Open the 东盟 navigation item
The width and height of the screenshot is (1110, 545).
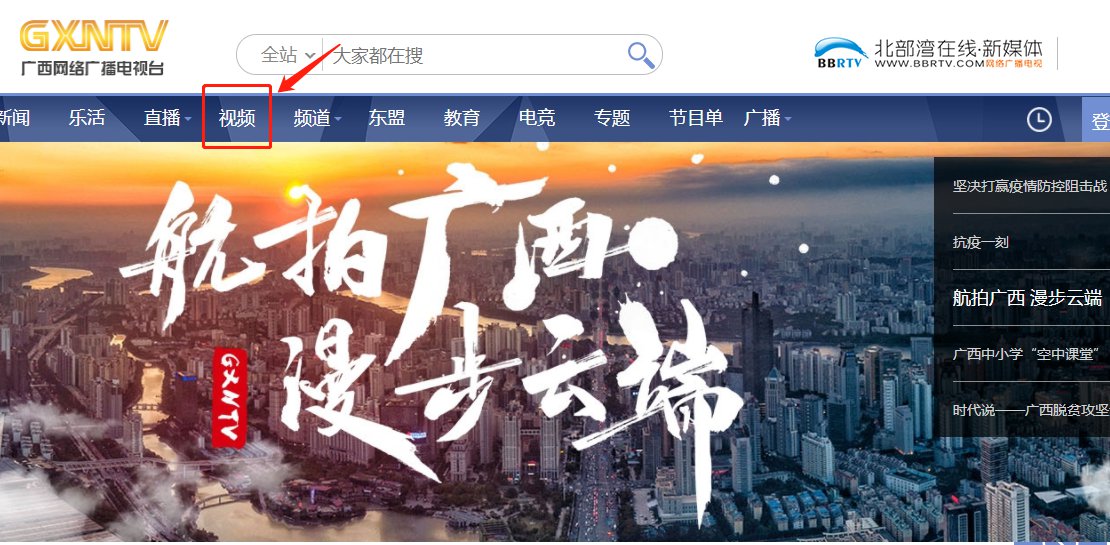(387, 117)
